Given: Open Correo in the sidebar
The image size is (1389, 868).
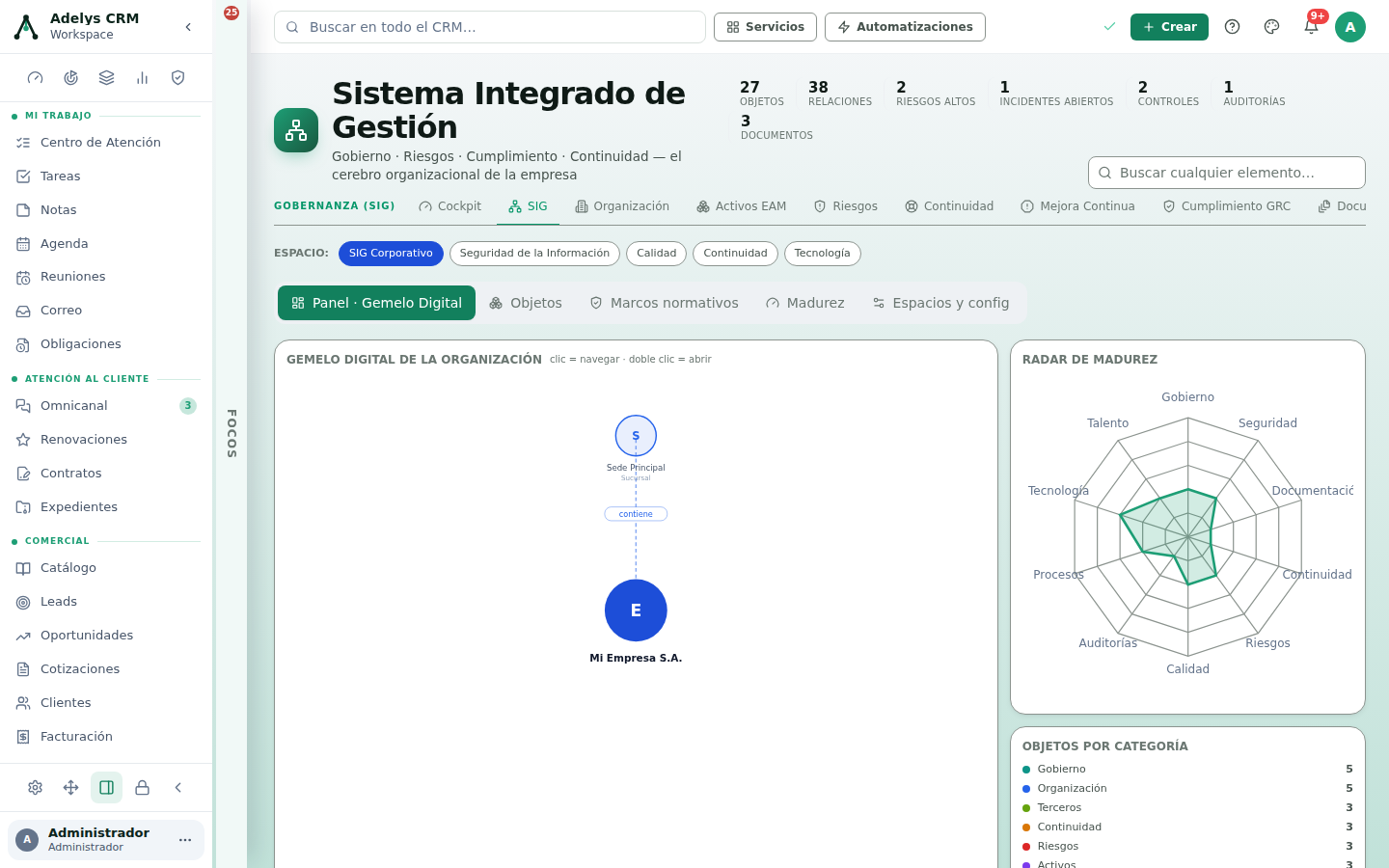Looking at the screenshot, I should [x=106, y=311].
